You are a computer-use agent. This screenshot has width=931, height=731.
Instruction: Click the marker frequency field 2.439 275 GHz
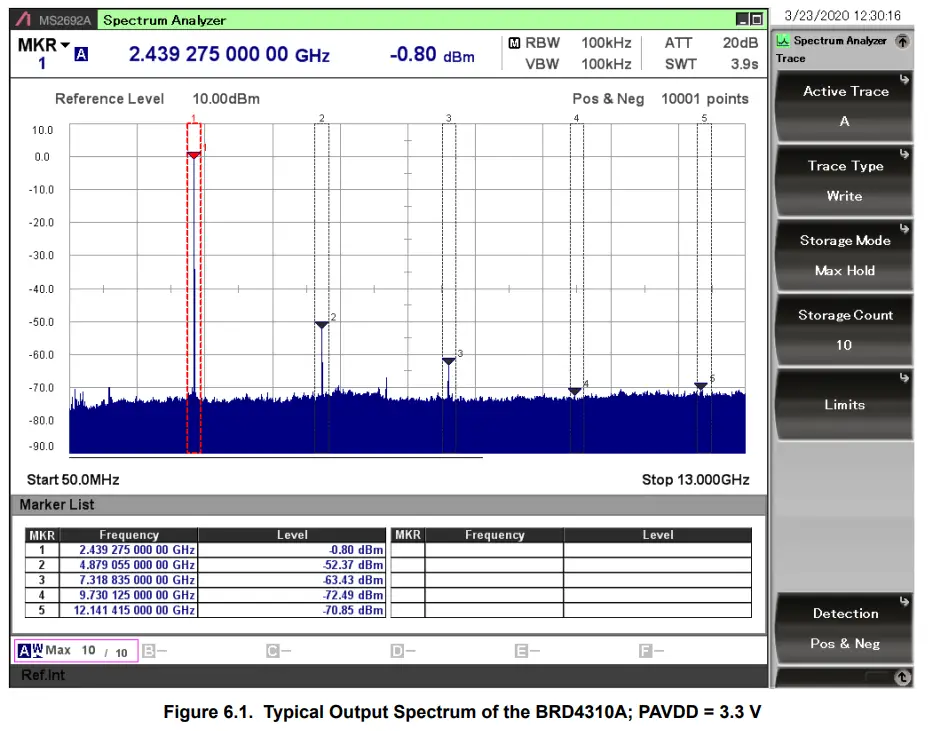[229, 55]
